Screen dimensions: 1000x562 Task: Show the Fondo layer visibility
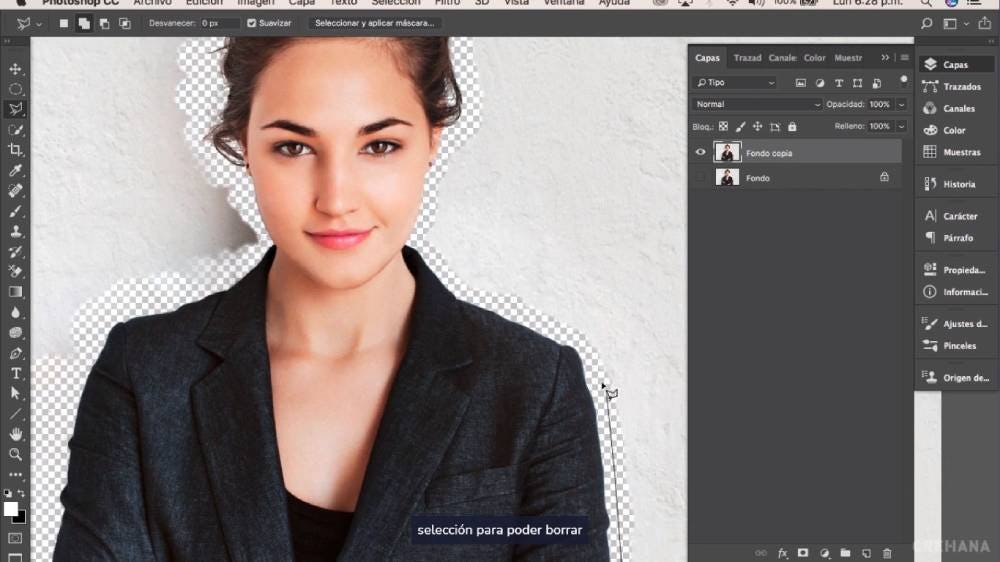pyautogui.click(x=700, y=178)
